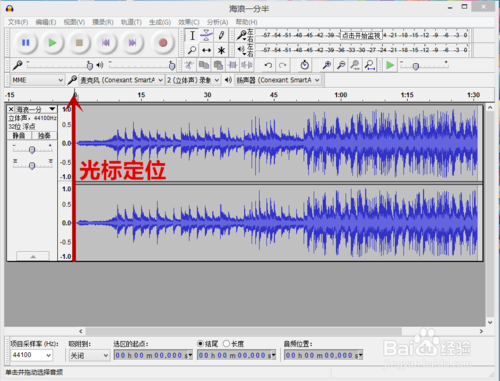Click the Paste icon in edit toolbar
Viewport: 500px width, 381px height.
(x=218, y=65)
